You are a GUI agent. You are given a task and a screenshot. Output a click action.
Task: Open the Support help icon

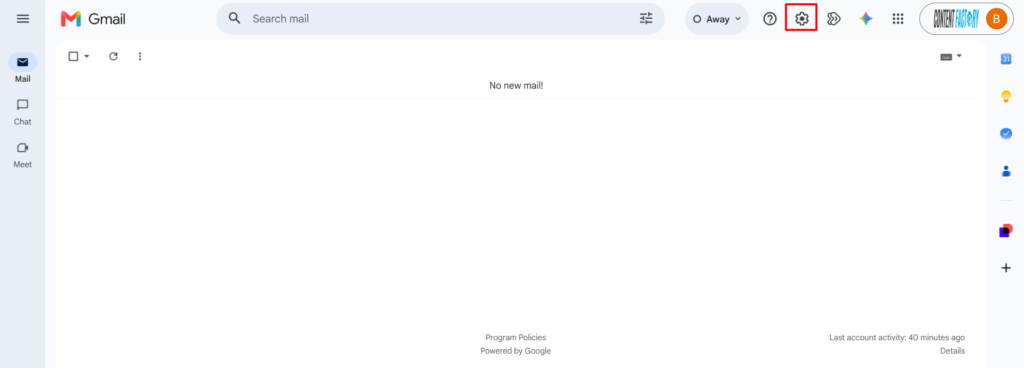pyautogui.click(x=770, y=19)
